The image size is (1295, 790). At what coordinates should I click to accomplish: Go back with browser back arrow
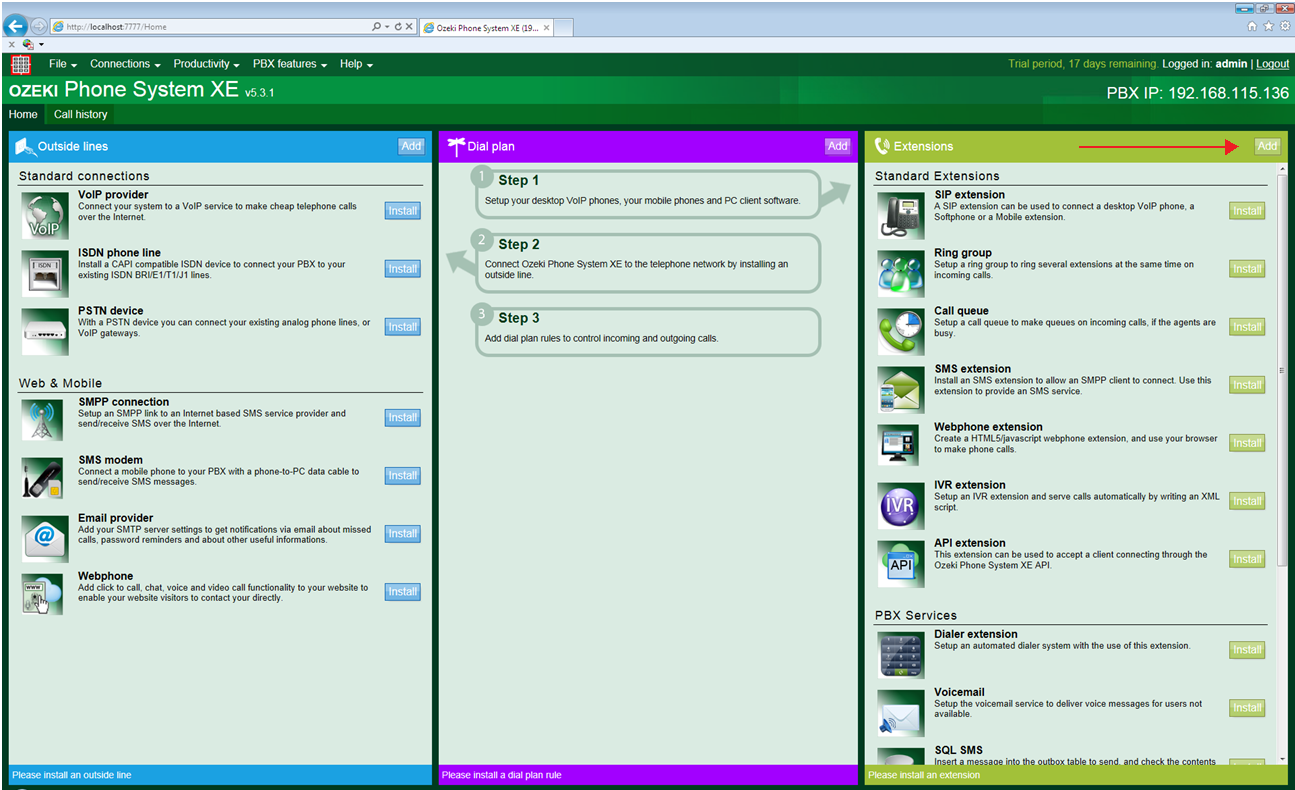click(16, 26)
